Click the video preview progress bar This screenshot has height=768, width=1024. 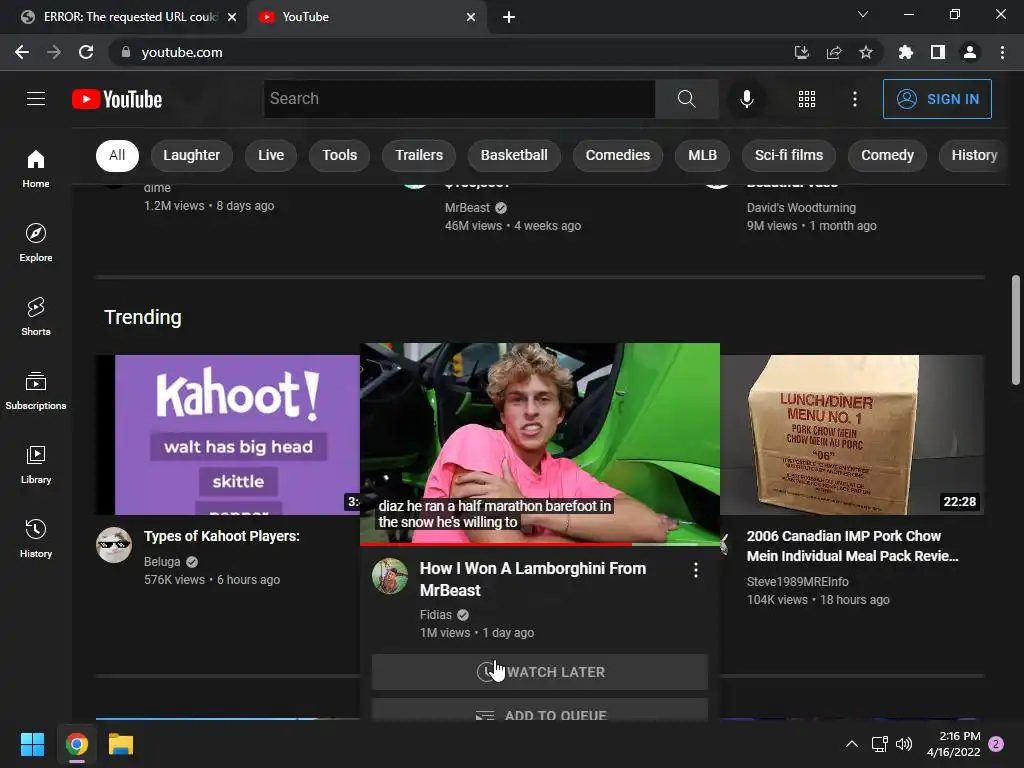(x=539, y=543)
